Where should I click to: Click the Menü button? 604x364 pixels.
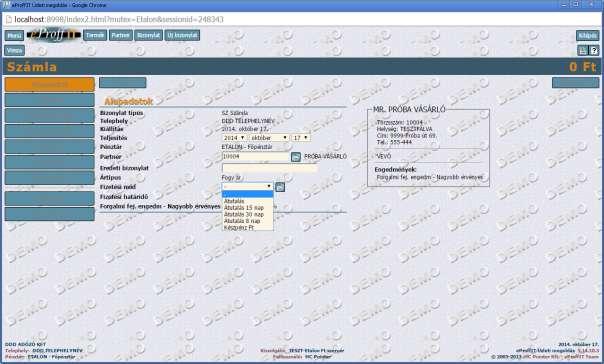(x=14, y=35)
